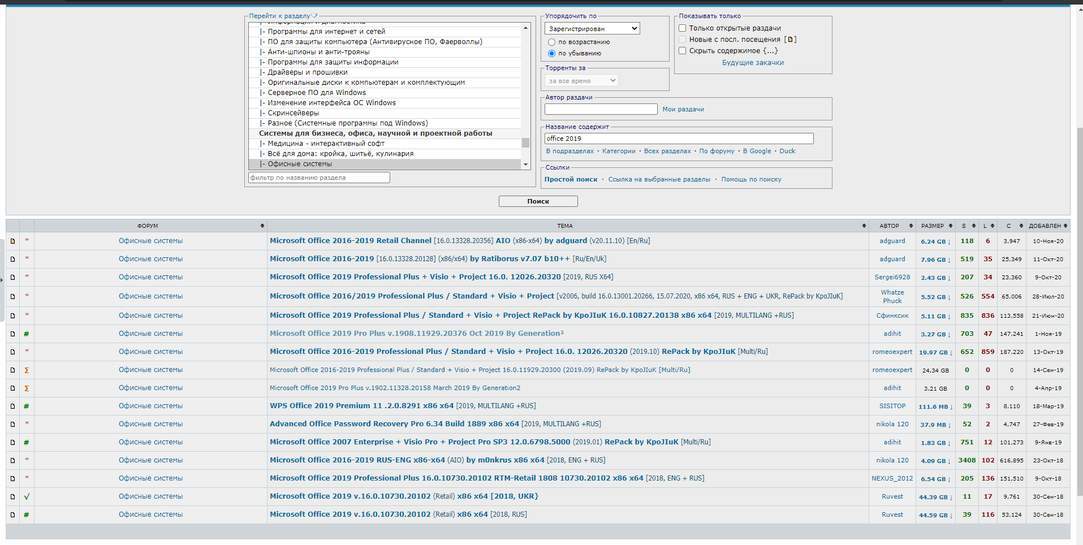Click the 'Автор раздачи' text input field
The image size is (1083, 545).
(601, 109)
